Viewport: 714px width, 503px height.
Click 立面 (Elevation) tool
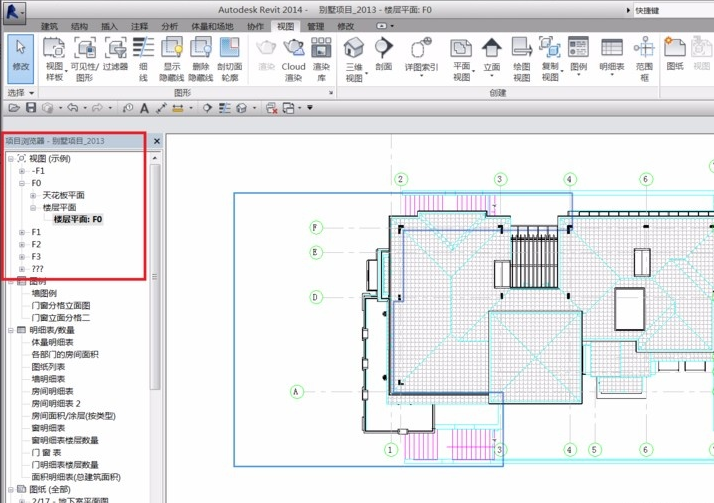(x=492, y=56)
